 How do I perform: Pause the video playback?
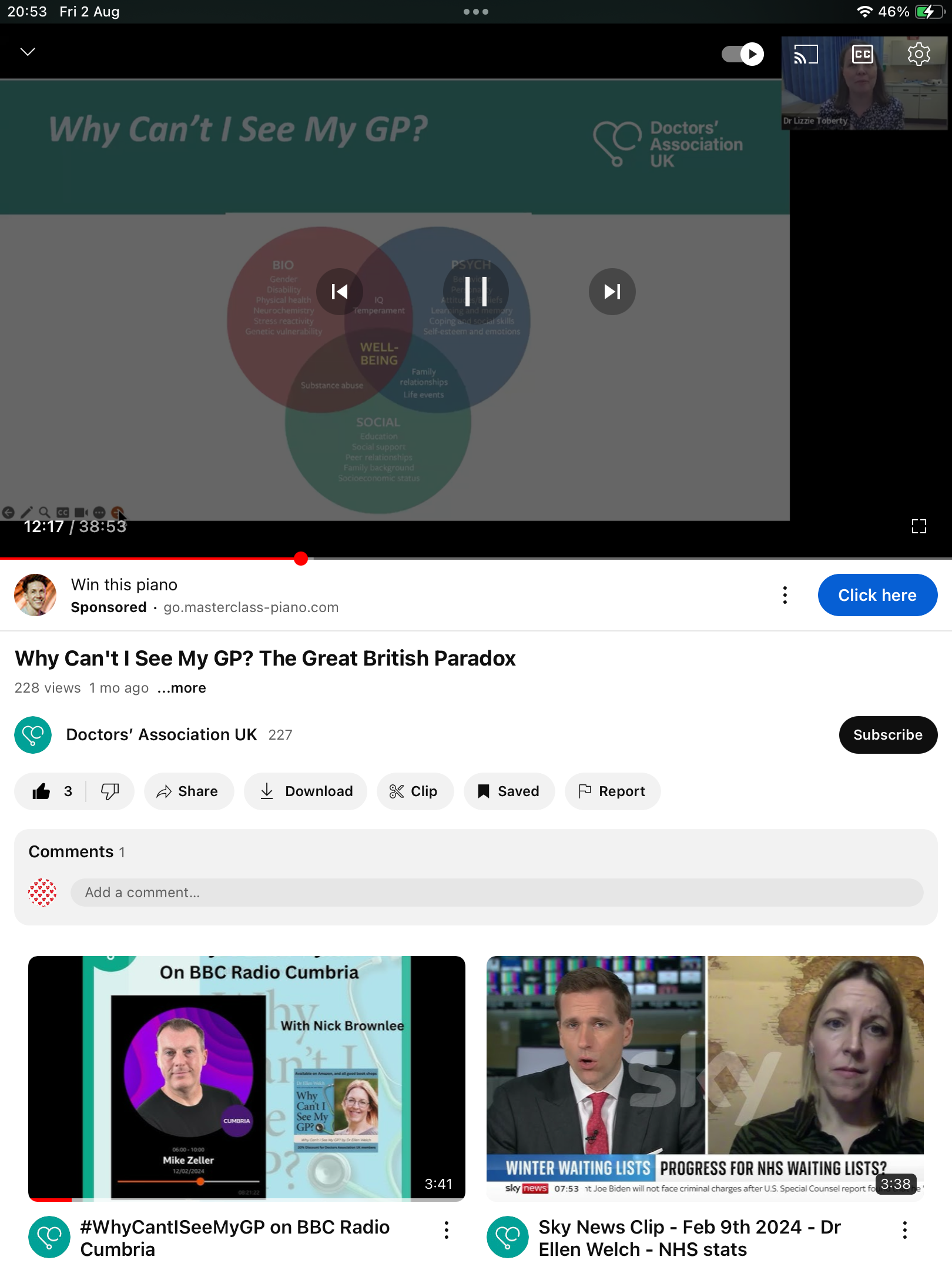tap(476, 292)
